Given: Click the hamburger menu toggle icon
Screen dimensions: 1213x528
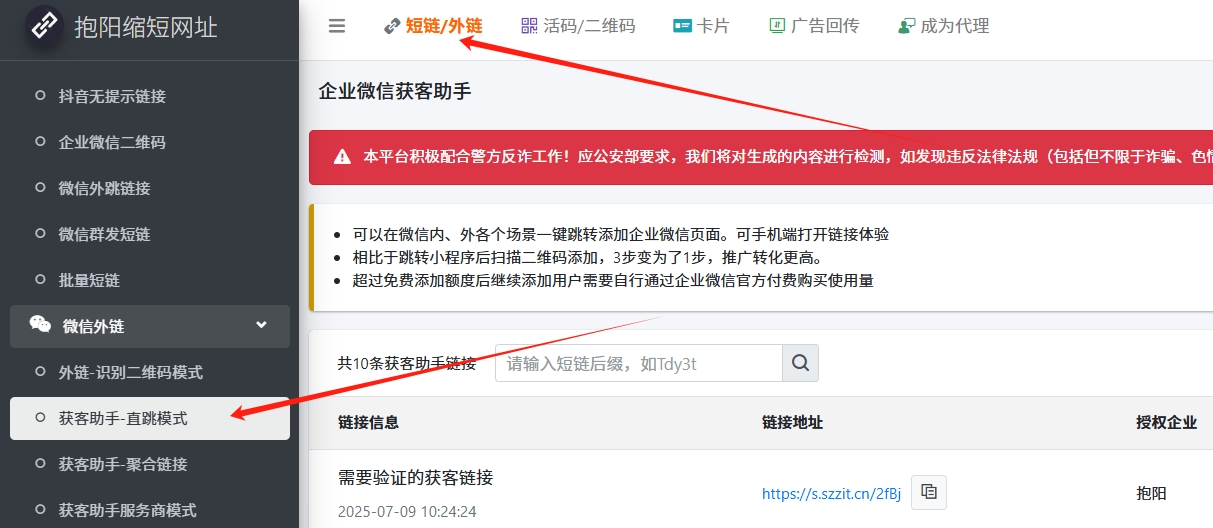Looking at the screenshot, I should click(x=337, y=26).
